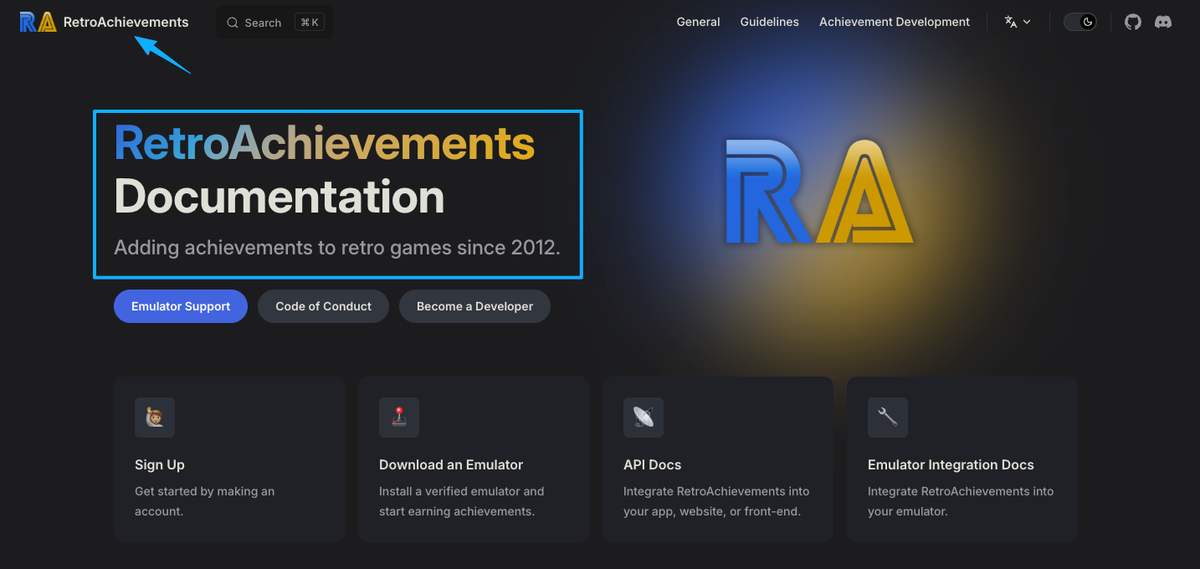This screenshot has width=1200, height=569.
Task: Click the satellite dish icon on API Docs
Action: [643, 417]
